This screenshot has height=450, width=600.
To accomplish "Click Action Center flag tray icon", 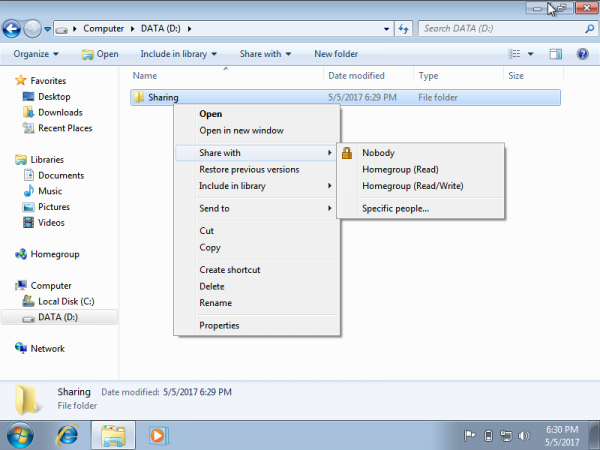I will [x=470, y=435].
